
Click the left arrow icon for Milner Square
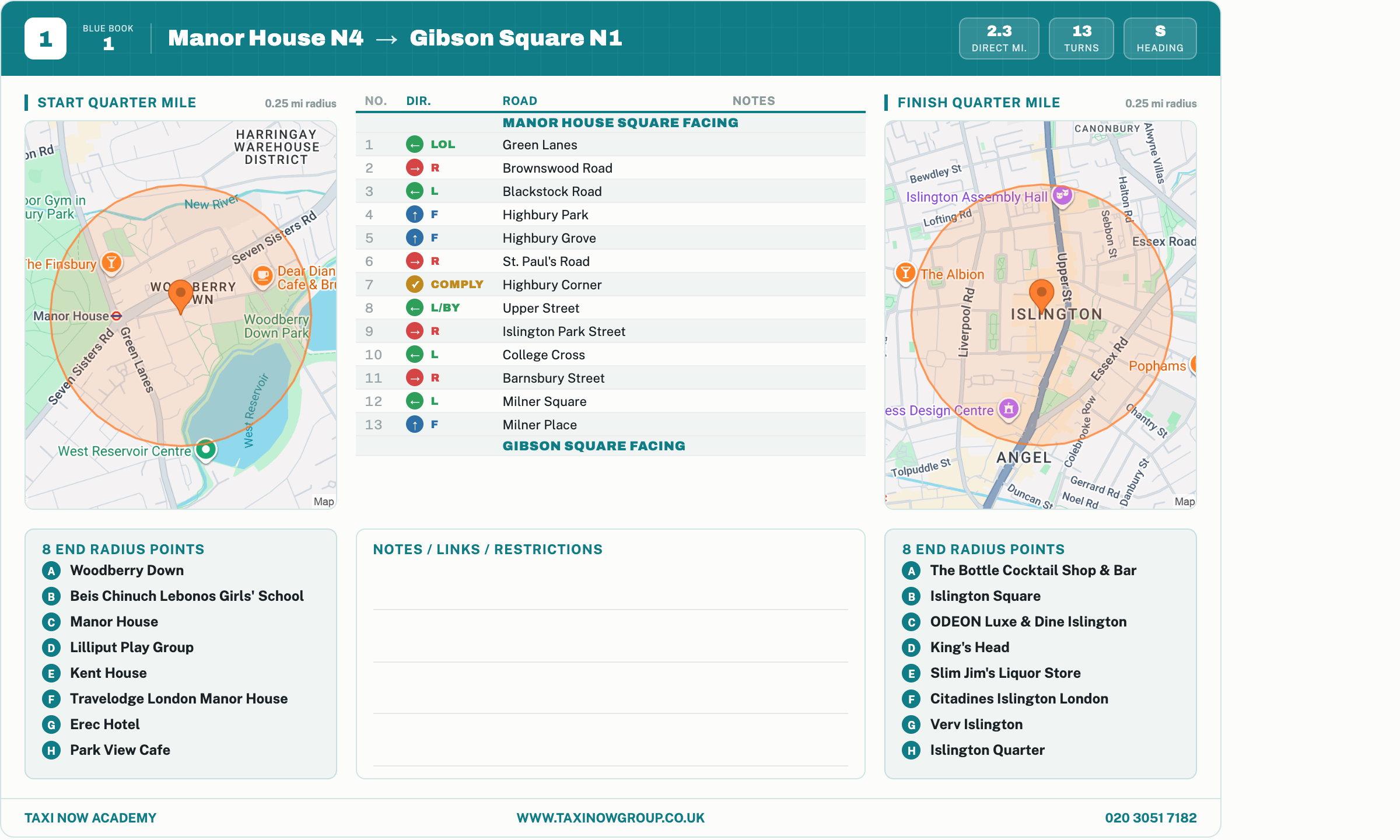pyautogui.click(x=414, y=401)
